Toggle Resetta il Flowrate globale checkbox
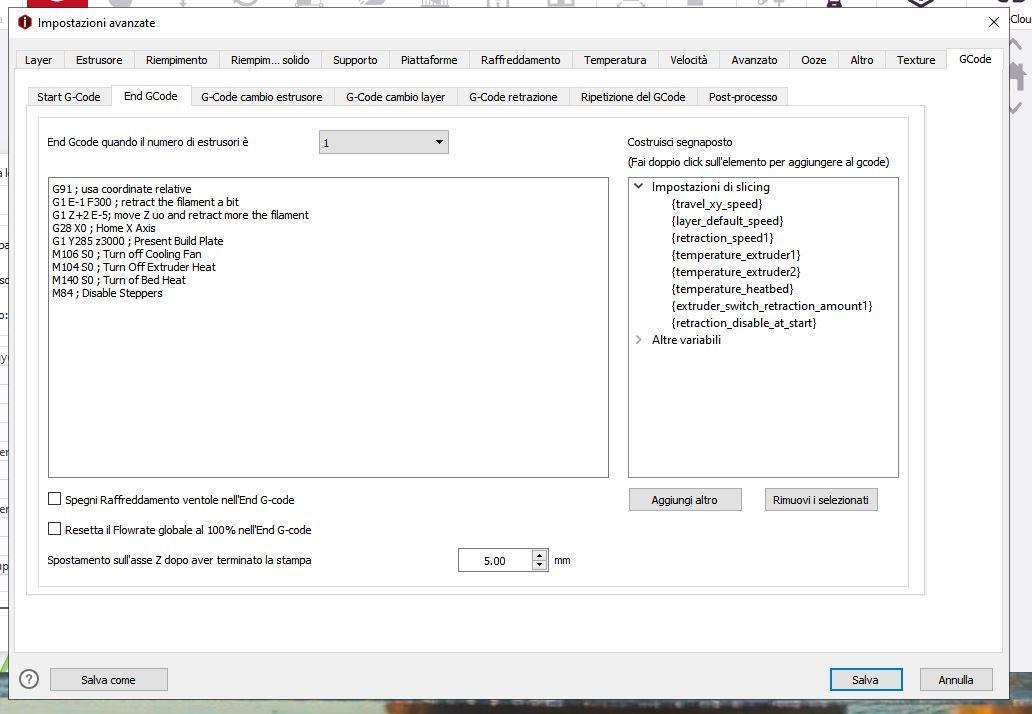The height and width of the screenshot is (714, 1032). (55, 529)
